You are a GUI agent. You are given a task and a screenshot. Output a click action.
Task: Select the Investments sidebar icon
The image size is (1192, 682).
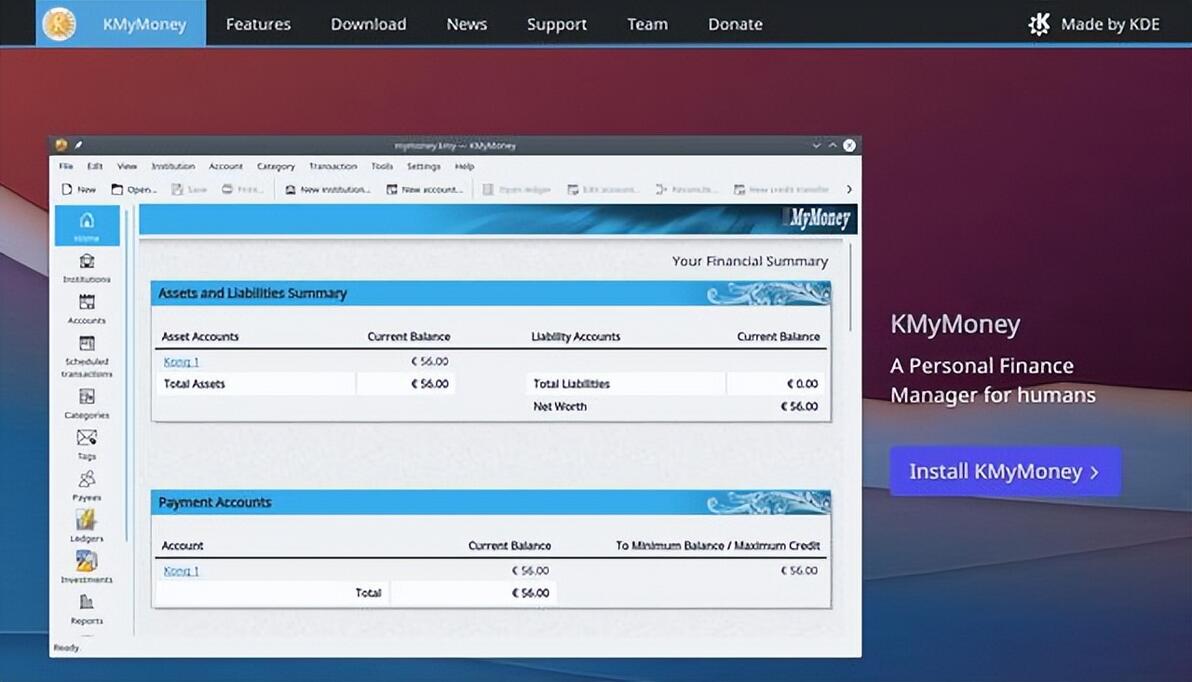click(87, 568)
